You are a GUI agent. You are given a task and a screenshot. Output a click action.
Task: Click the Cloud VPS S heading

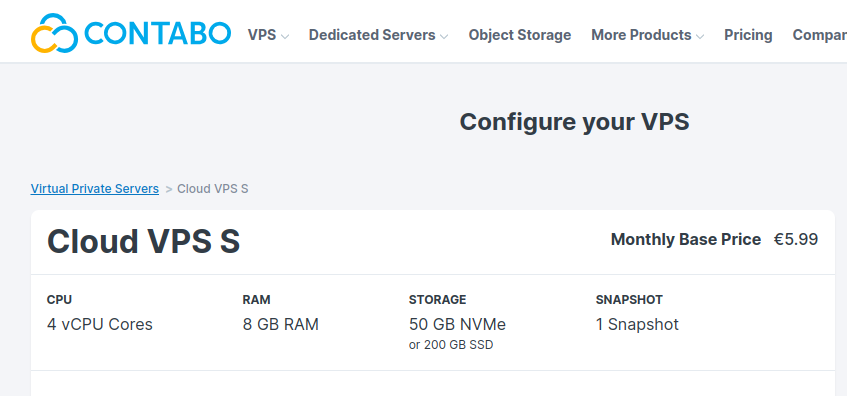pyautogui.click(x=144, y=241)
